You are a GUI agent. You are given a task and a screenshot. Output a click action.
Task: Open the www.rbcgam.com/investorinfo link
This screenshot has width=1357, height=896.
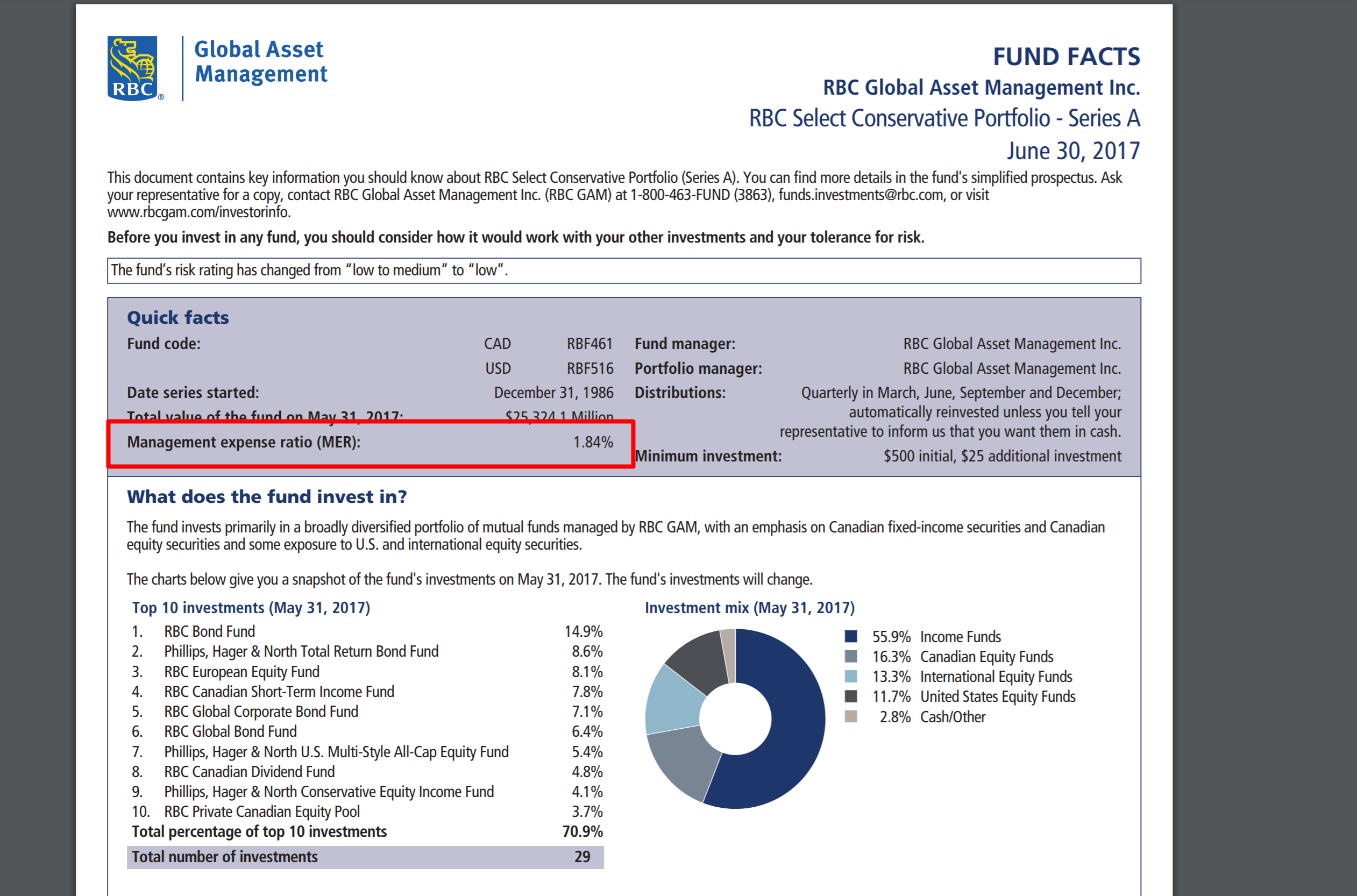point(199,212)
